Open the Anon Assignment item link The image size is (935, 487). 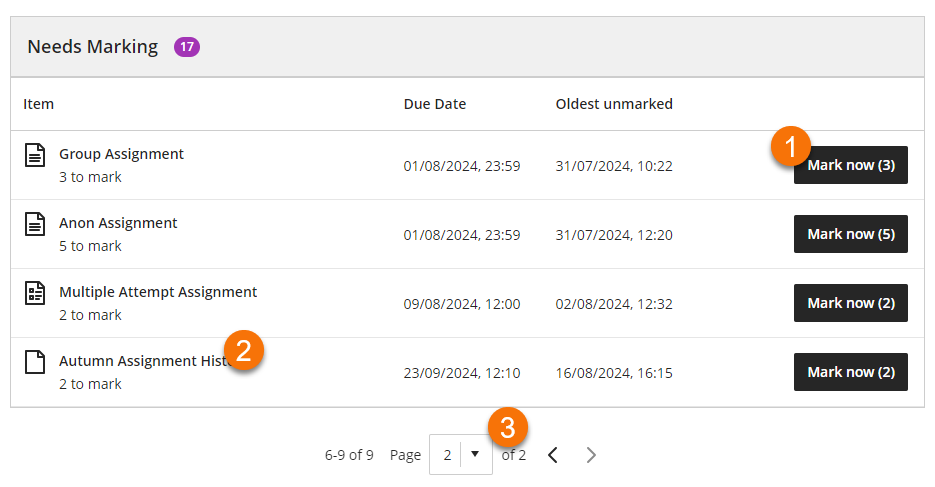118,223
